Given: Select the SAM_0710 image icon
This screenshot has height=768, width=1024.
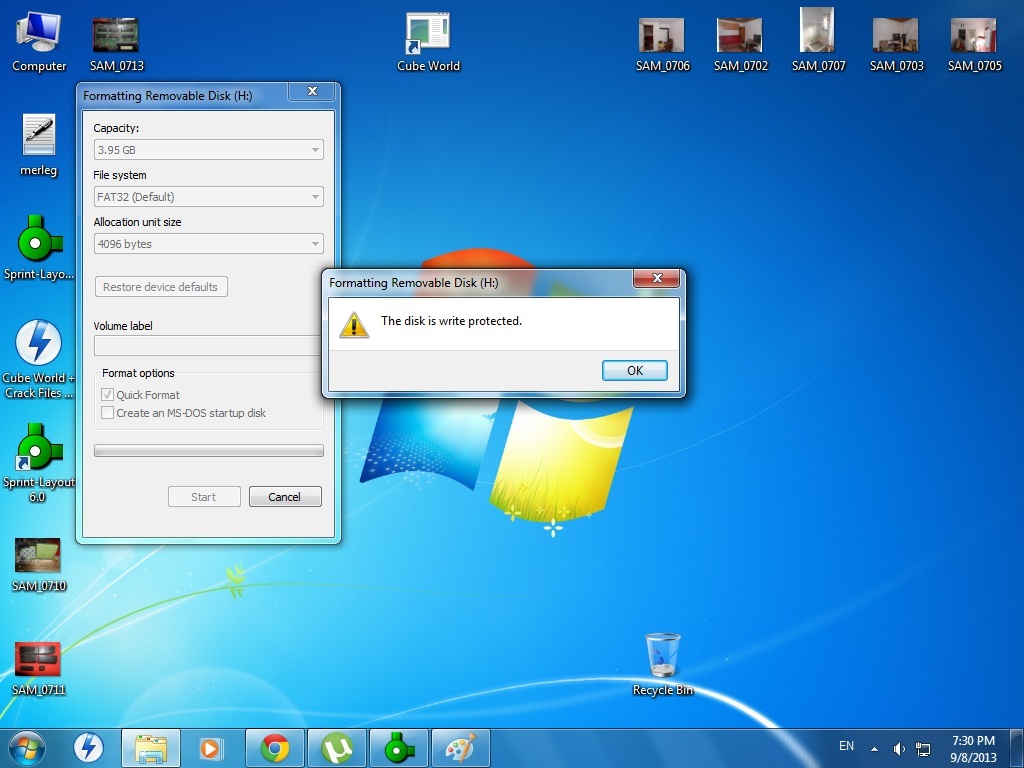Looking at the screenshot, I should pyautogui.click(x=39, y=564).
